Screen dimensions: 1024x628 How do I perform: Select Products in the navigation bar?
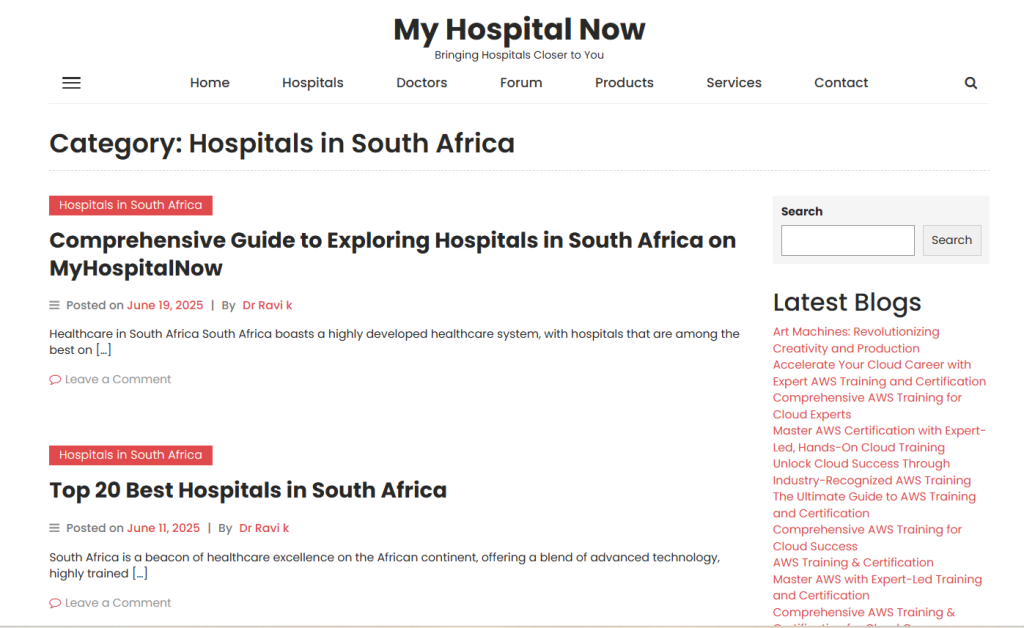[624, 83]
